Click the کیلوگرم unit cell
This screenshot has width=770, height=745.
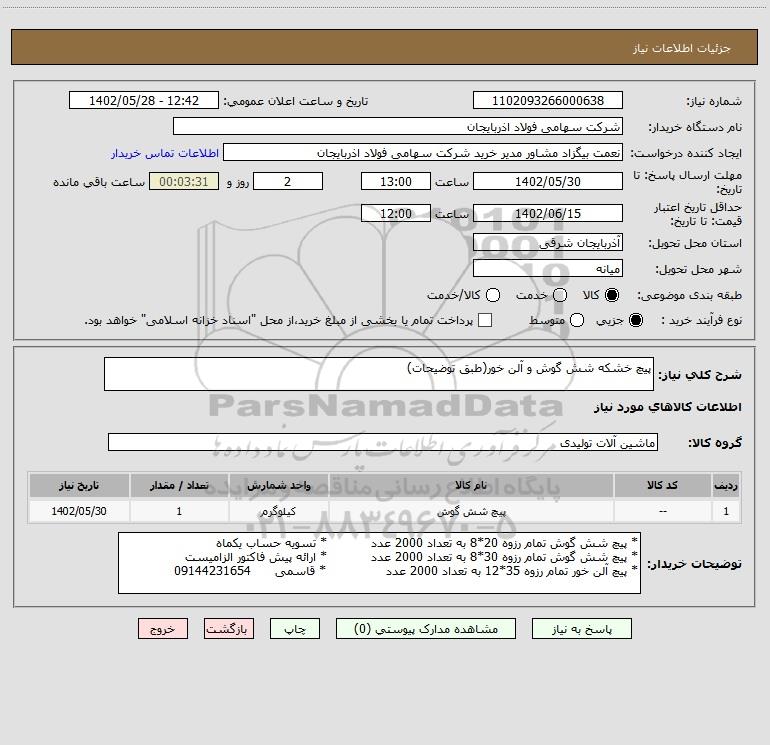pyautogui.click(x=278, y=511)
